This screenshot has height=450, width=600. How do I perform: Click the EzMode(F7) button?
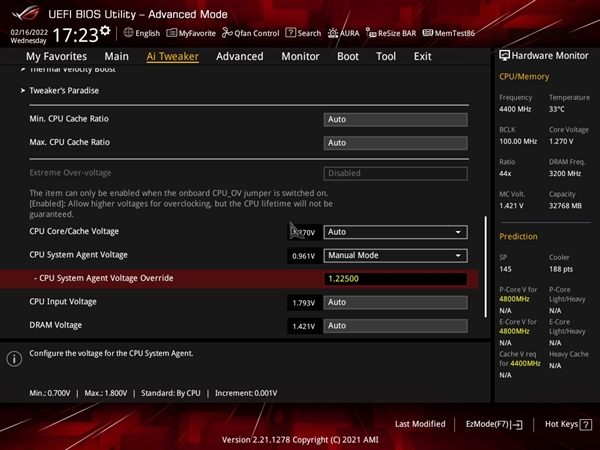tap(494, 424)
